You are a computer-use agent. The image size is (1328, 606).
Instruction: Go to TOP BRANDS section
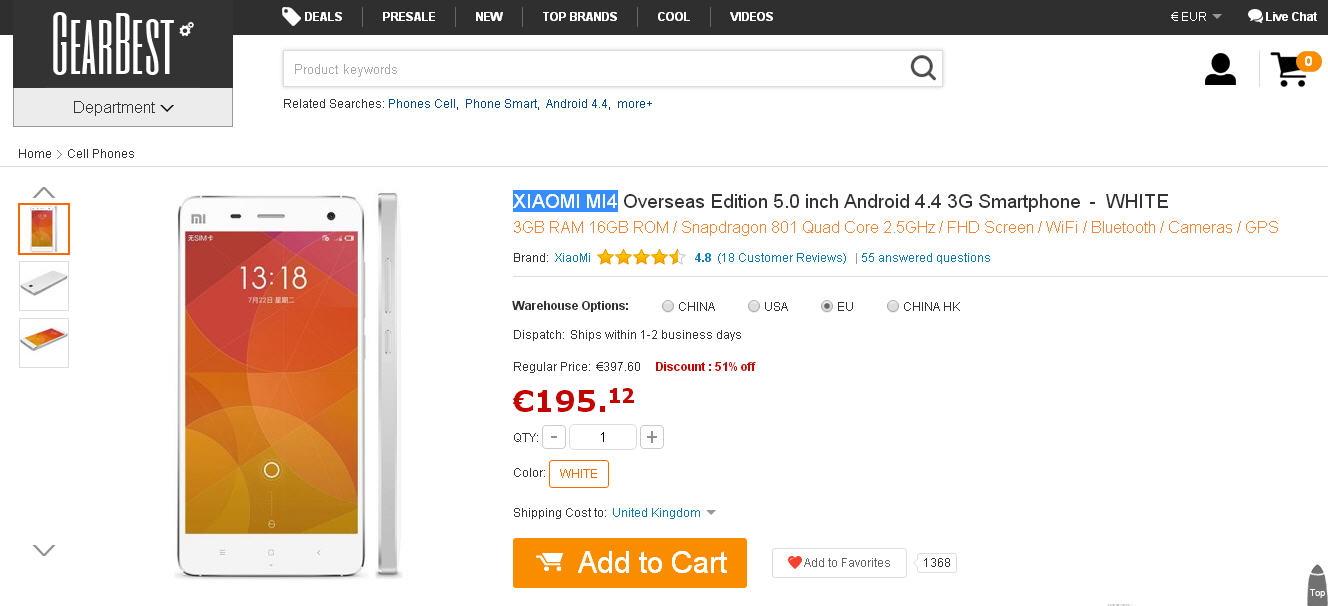[x=579, y=16]
